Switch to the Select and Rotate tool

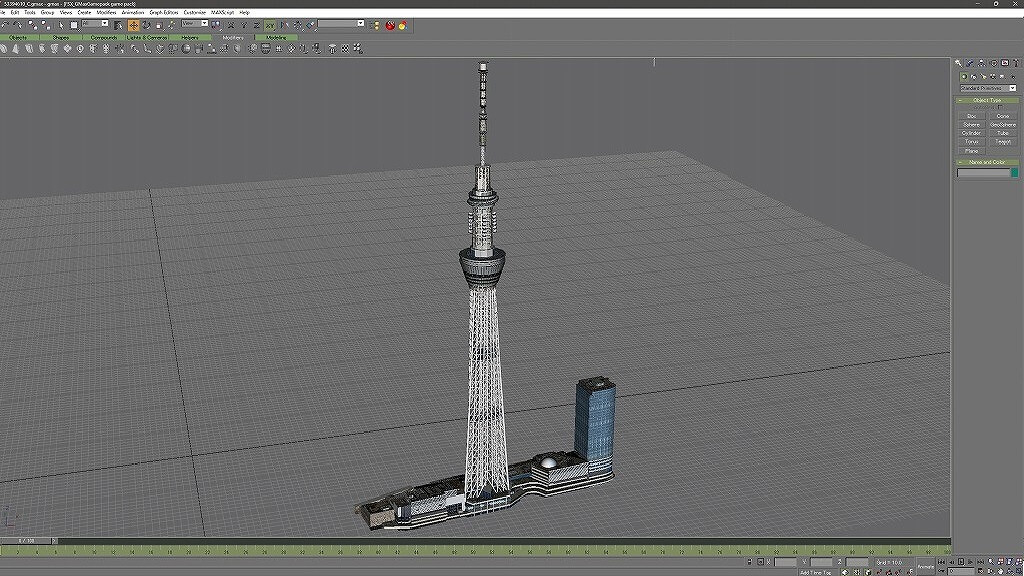(x=146, y=25)
